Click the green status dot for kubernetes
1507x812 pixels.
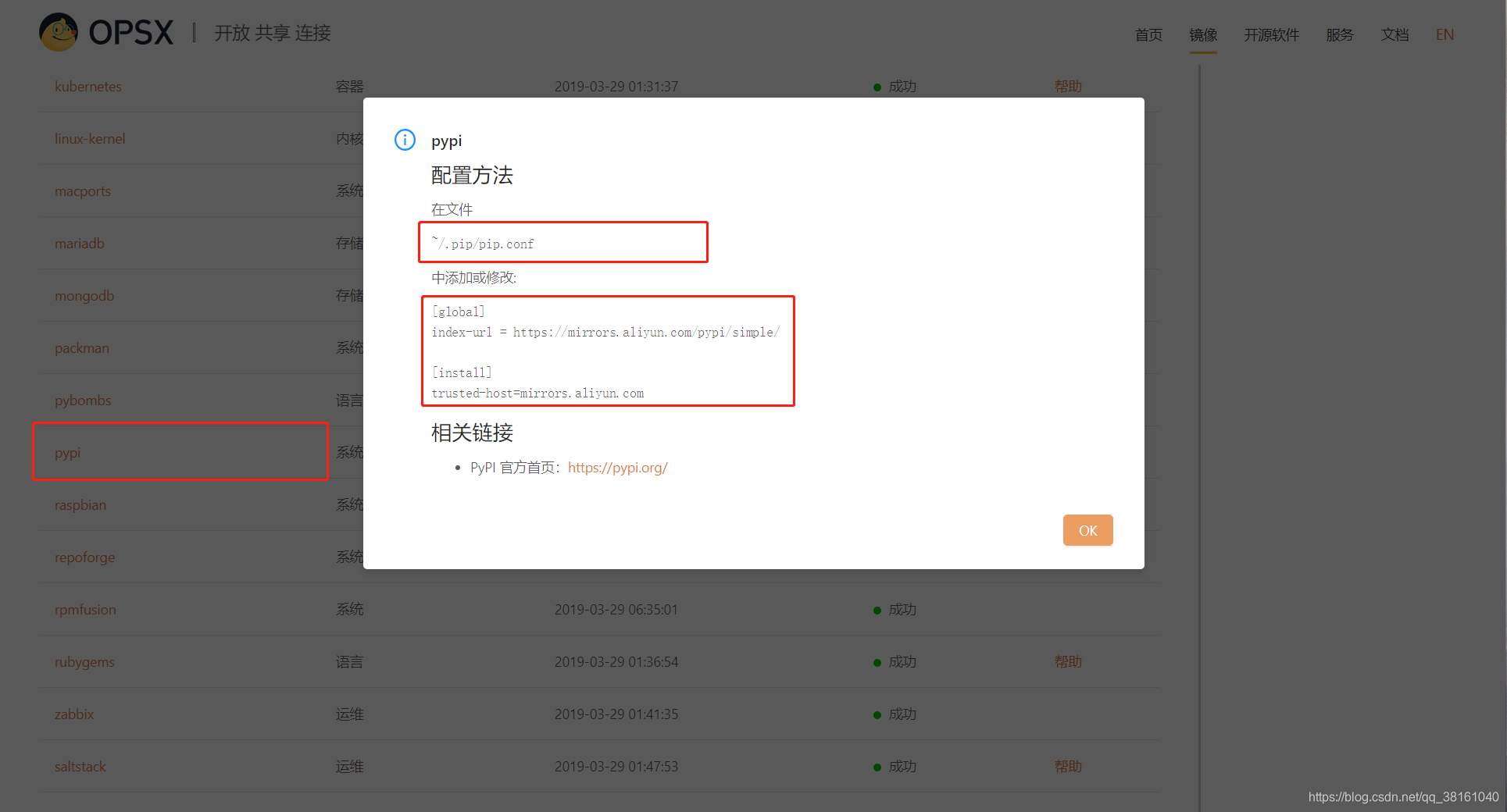click(877, 87)
